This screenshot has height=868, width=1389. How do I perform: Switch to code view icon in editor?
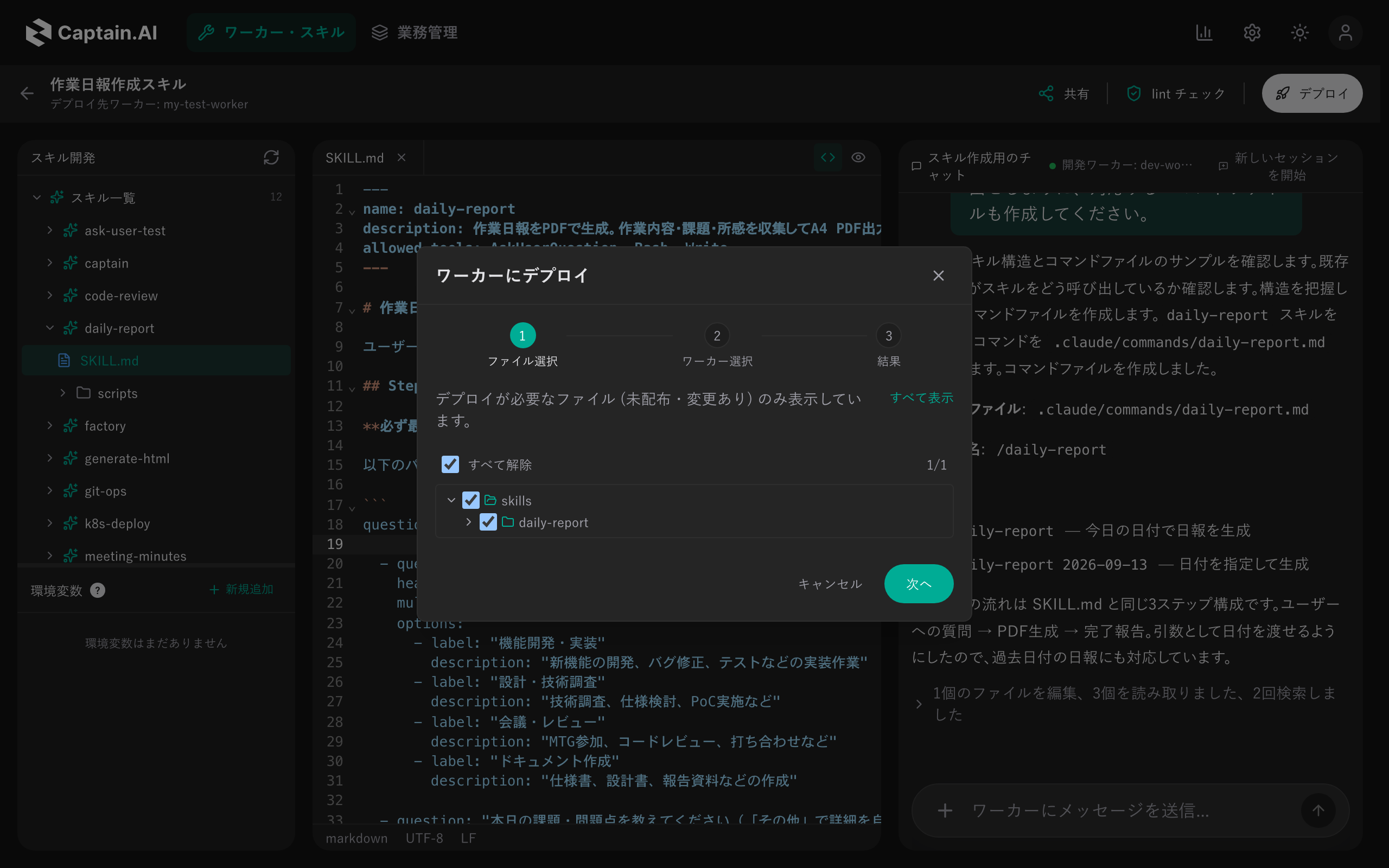click(827, 157)
